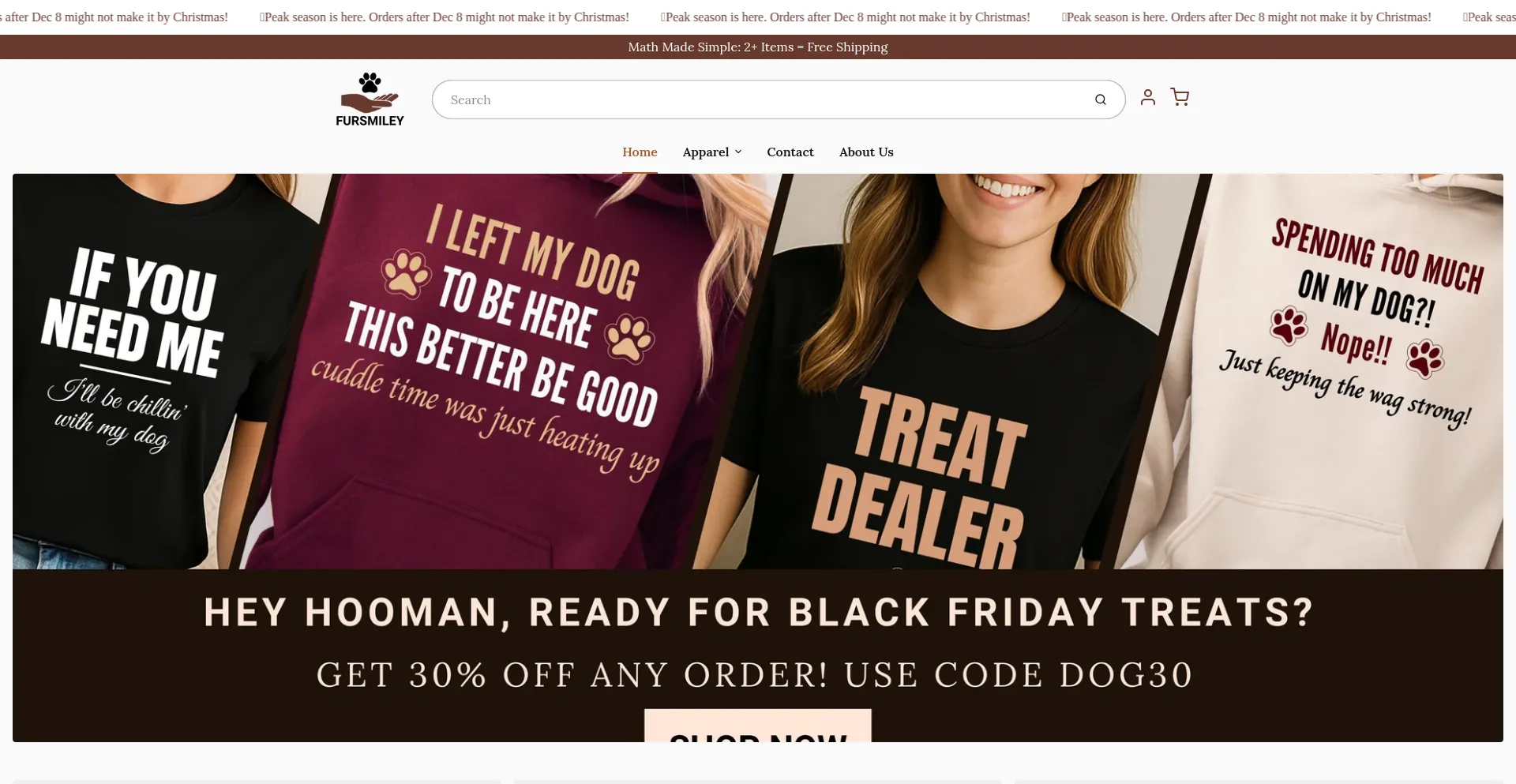The image size is (1516, 784).
Task: Select the If You Need Me shirt
Action: (158, 371)
